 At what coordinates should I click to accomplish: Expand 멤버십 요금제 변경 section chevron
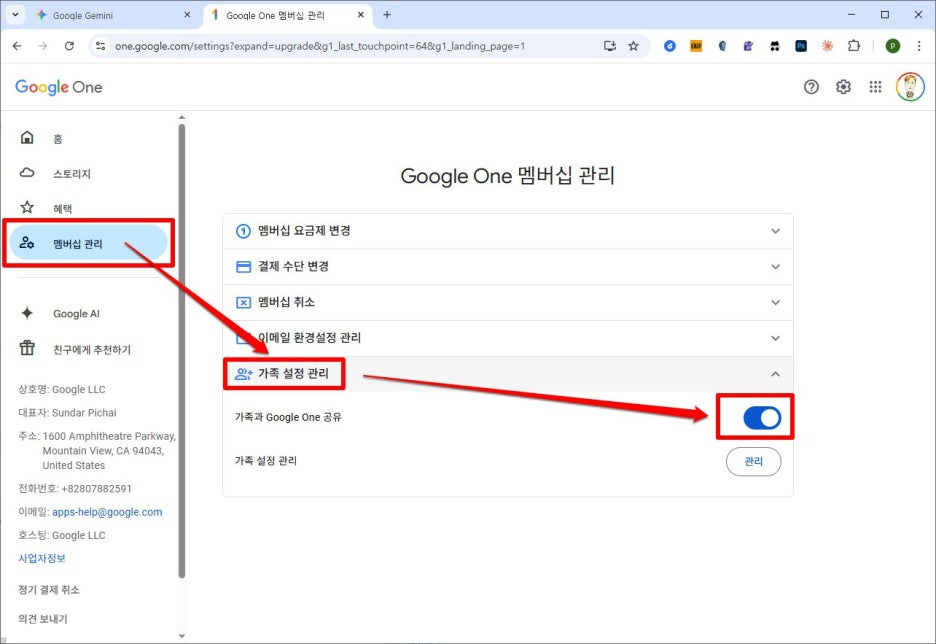click(x=775, y=231)
